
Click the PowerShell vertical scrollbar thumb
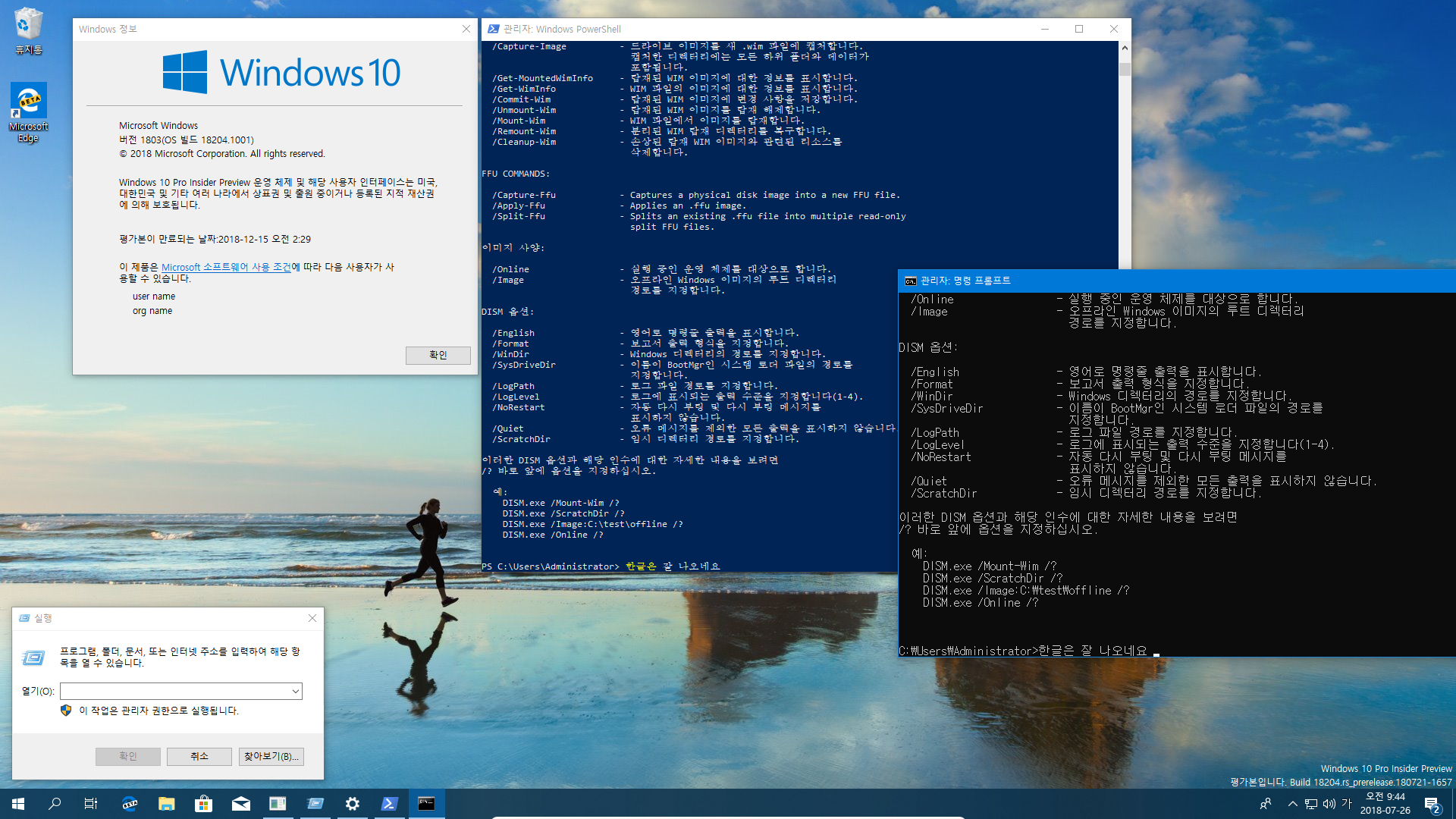point(1125,69)
